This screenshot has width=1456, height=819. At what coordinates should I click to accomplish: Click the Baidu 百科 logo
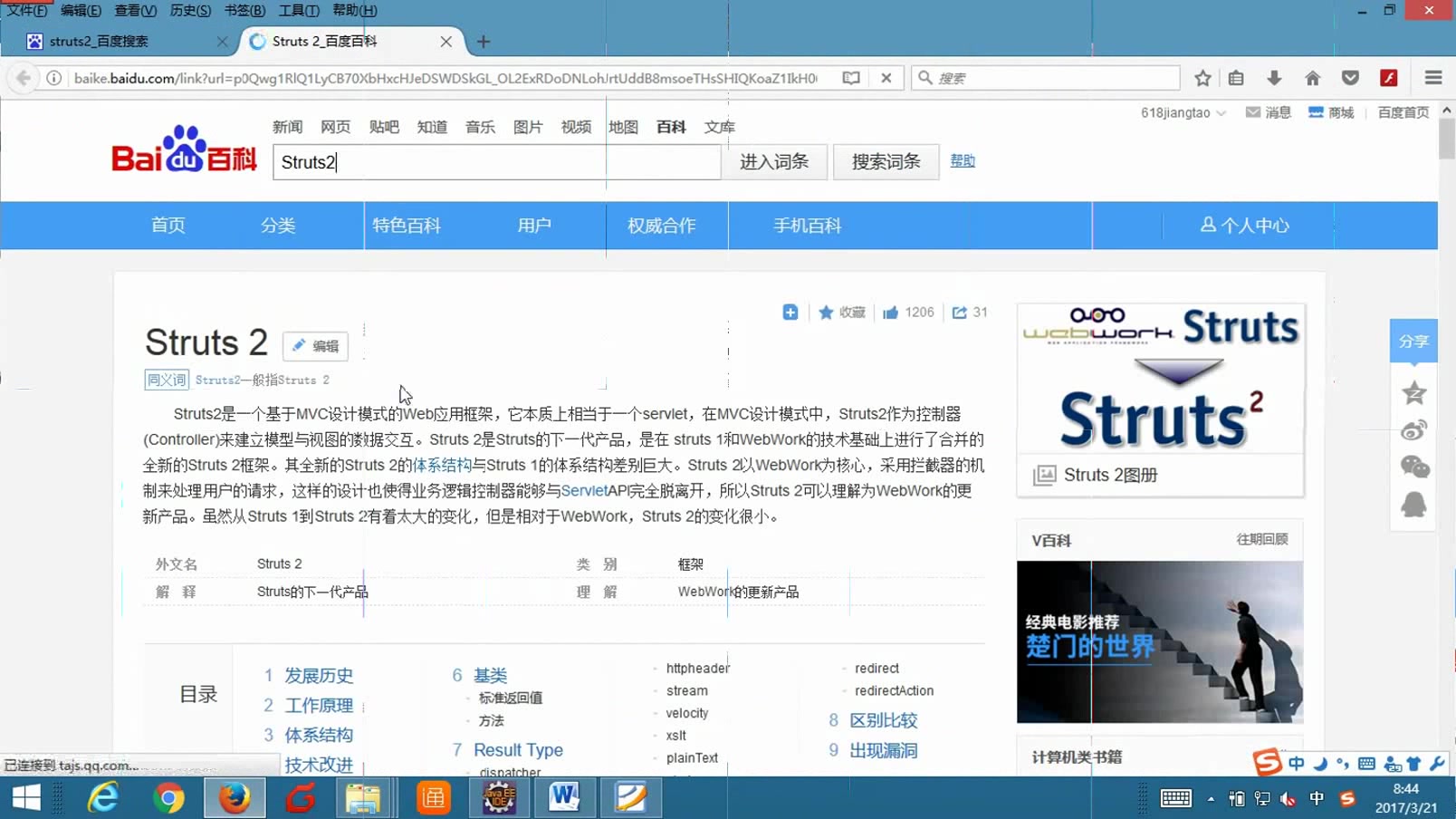pos(185,149)
